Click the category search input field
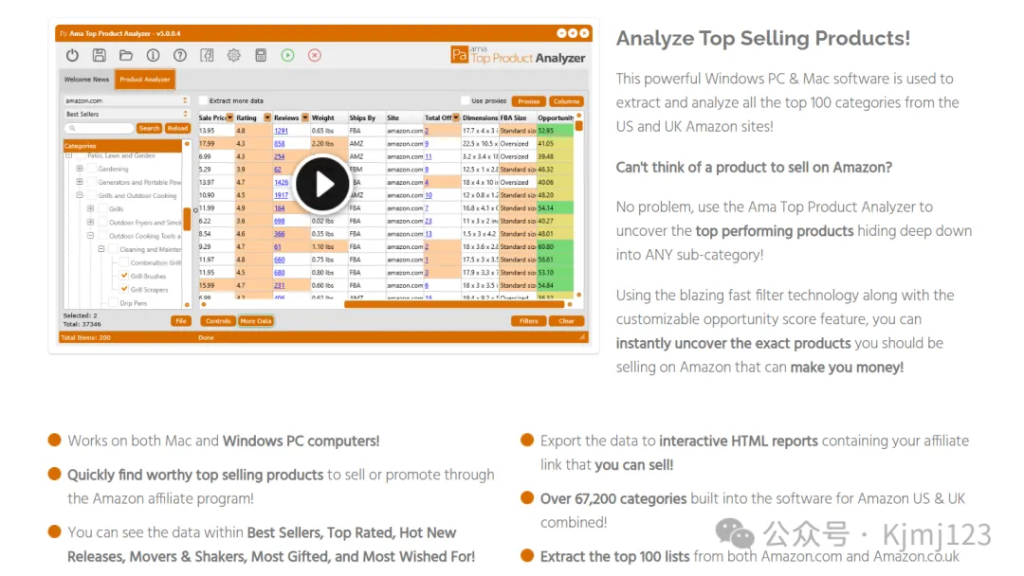Viewport: 1024px width, 576px height. 99,129
